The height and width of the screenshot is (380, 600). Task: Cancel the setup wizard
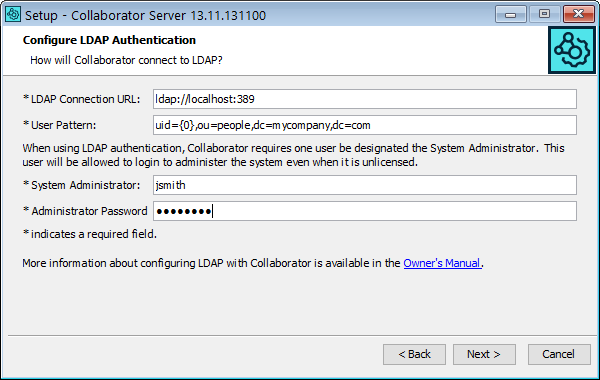click(559, 354)
